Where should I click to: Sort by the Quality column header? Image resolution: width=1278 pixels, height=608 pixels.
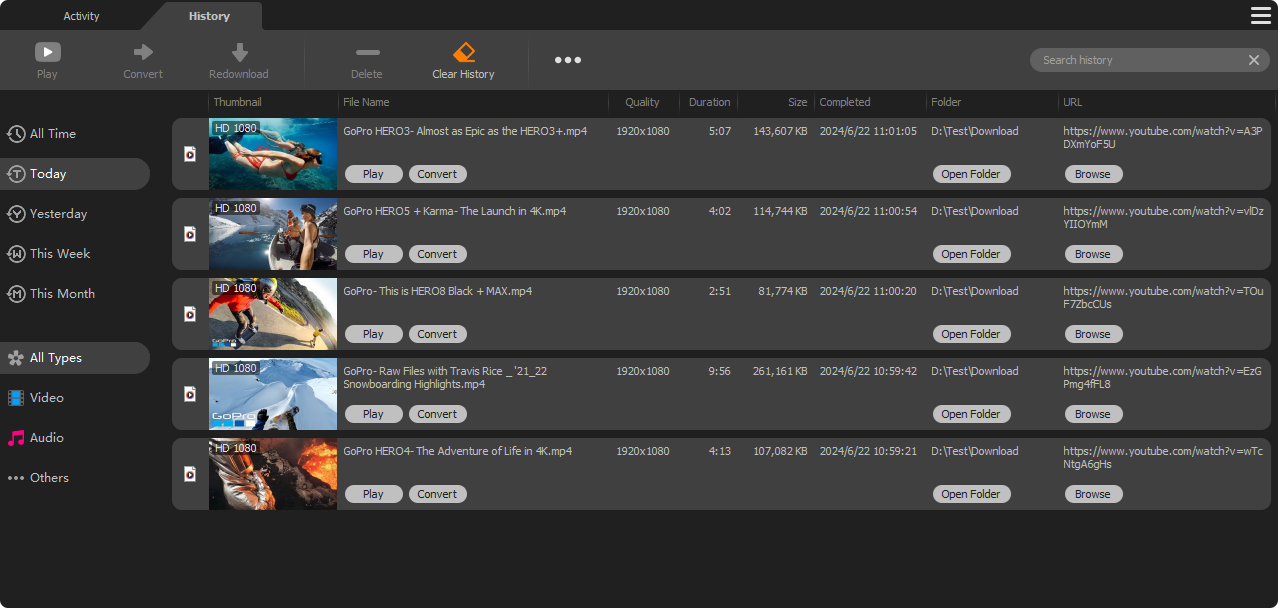pos(643,102)
